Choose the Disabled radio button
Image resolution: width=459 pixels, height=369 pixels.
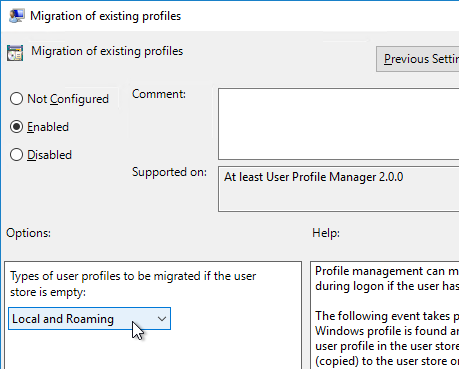tap(16, 155)
